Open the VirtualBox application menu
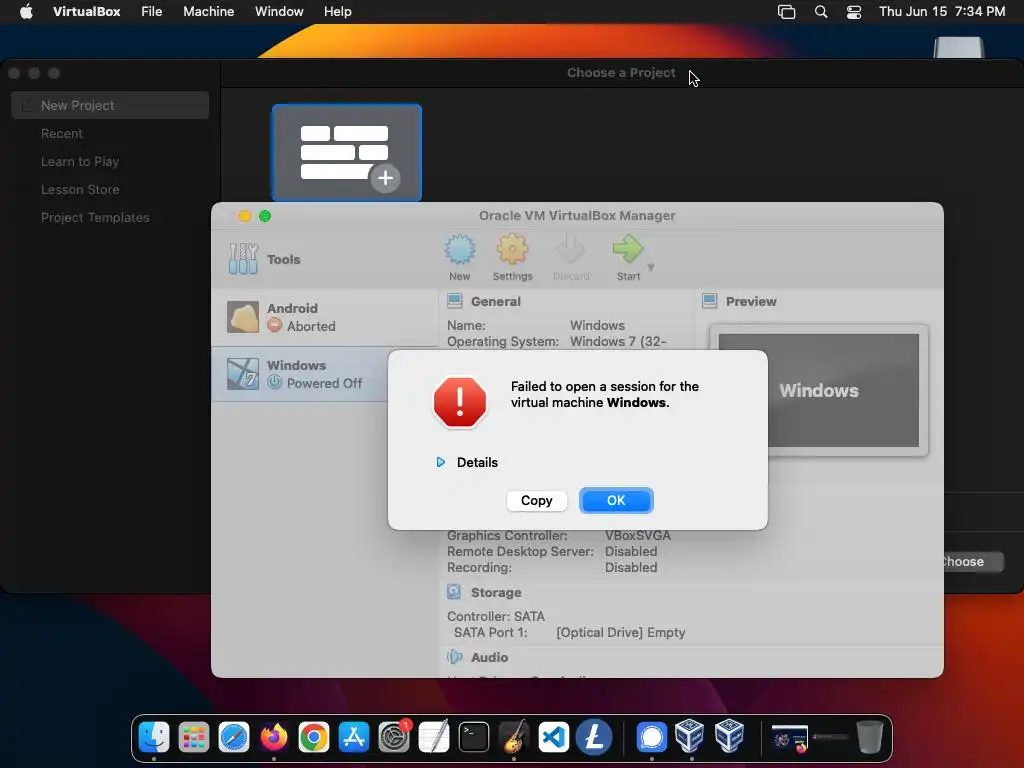Screen dimensions: 1024x768 point(86,11)
